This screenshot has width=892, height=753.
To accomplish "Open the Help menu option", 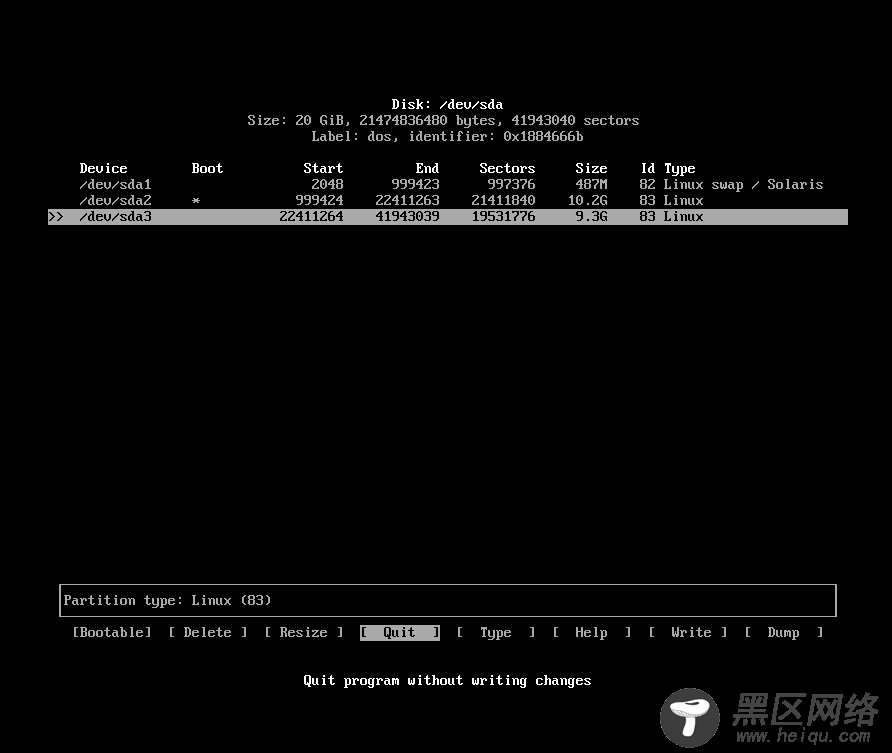I will click(592, 632).
